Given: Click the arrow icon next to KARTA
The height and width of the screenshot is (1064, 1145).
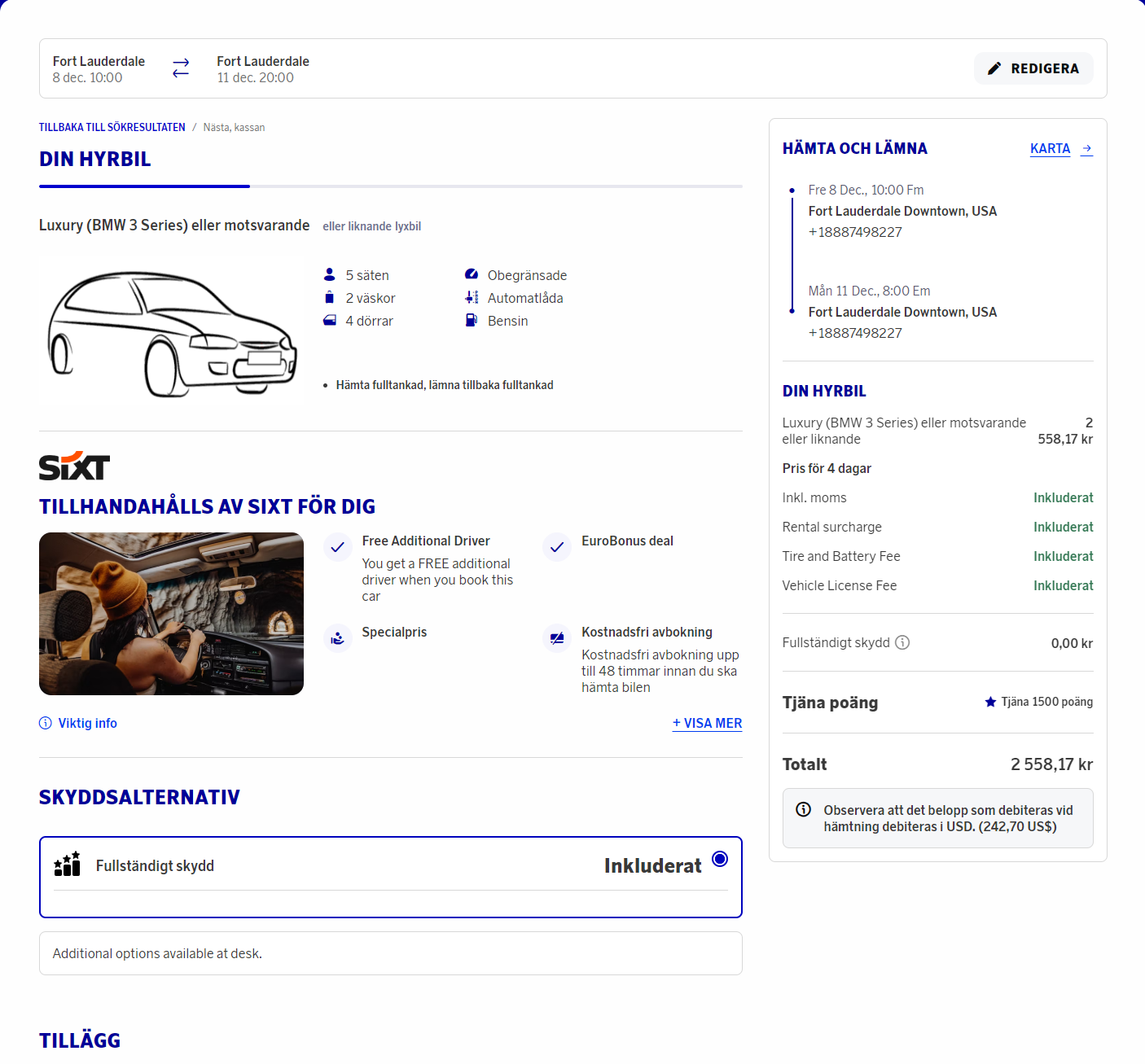Looking at the screenshot, I should [1086, 149].
